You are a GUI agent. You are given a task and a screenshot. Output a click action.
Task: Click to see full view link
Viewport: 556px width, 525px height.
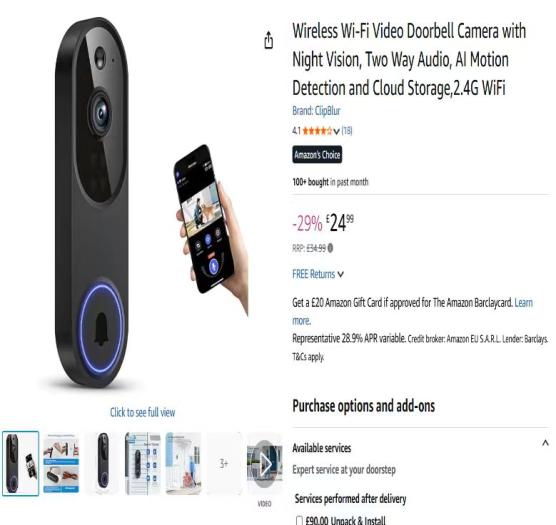142,412
